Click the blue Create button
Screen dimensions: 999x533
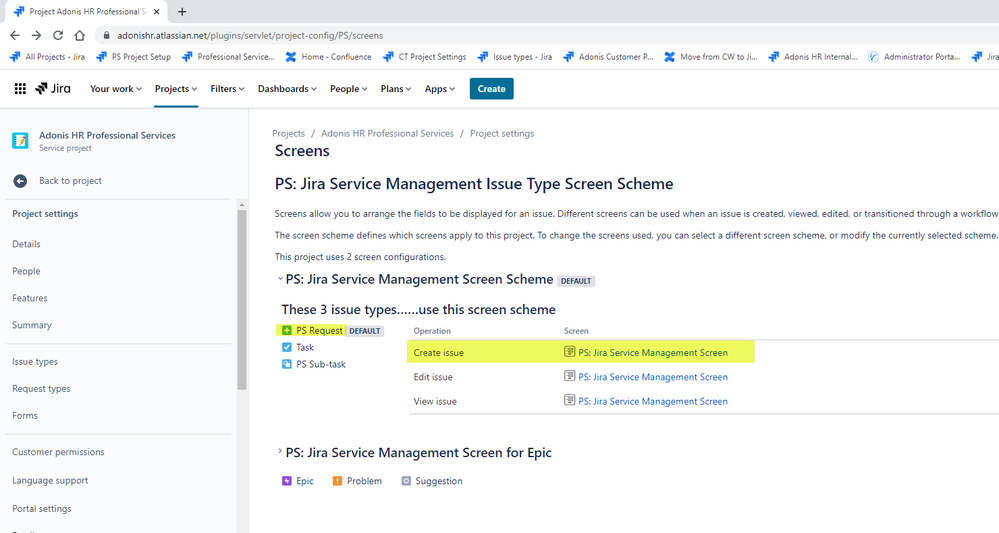tap(491, 89)
